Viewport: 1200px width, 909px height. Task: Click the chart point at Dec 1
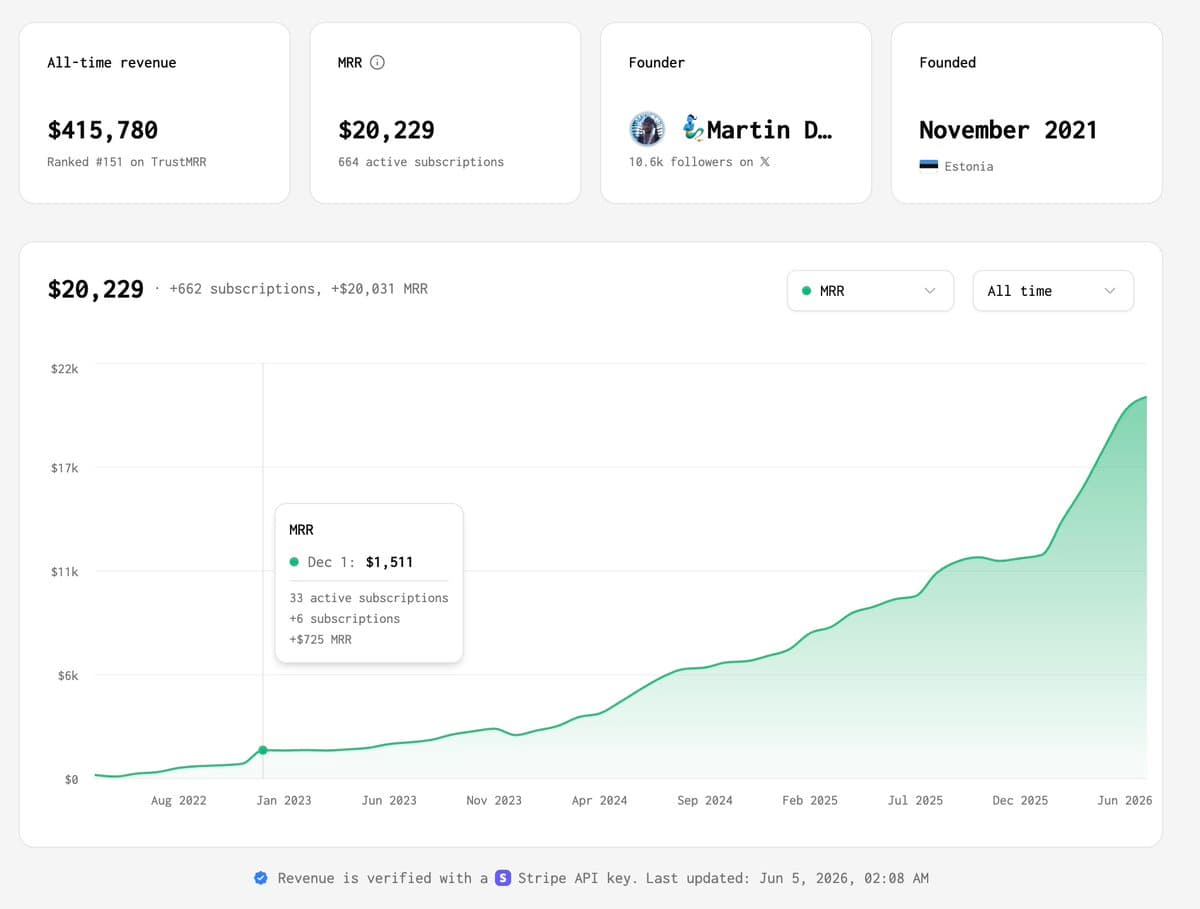(263, 750)
